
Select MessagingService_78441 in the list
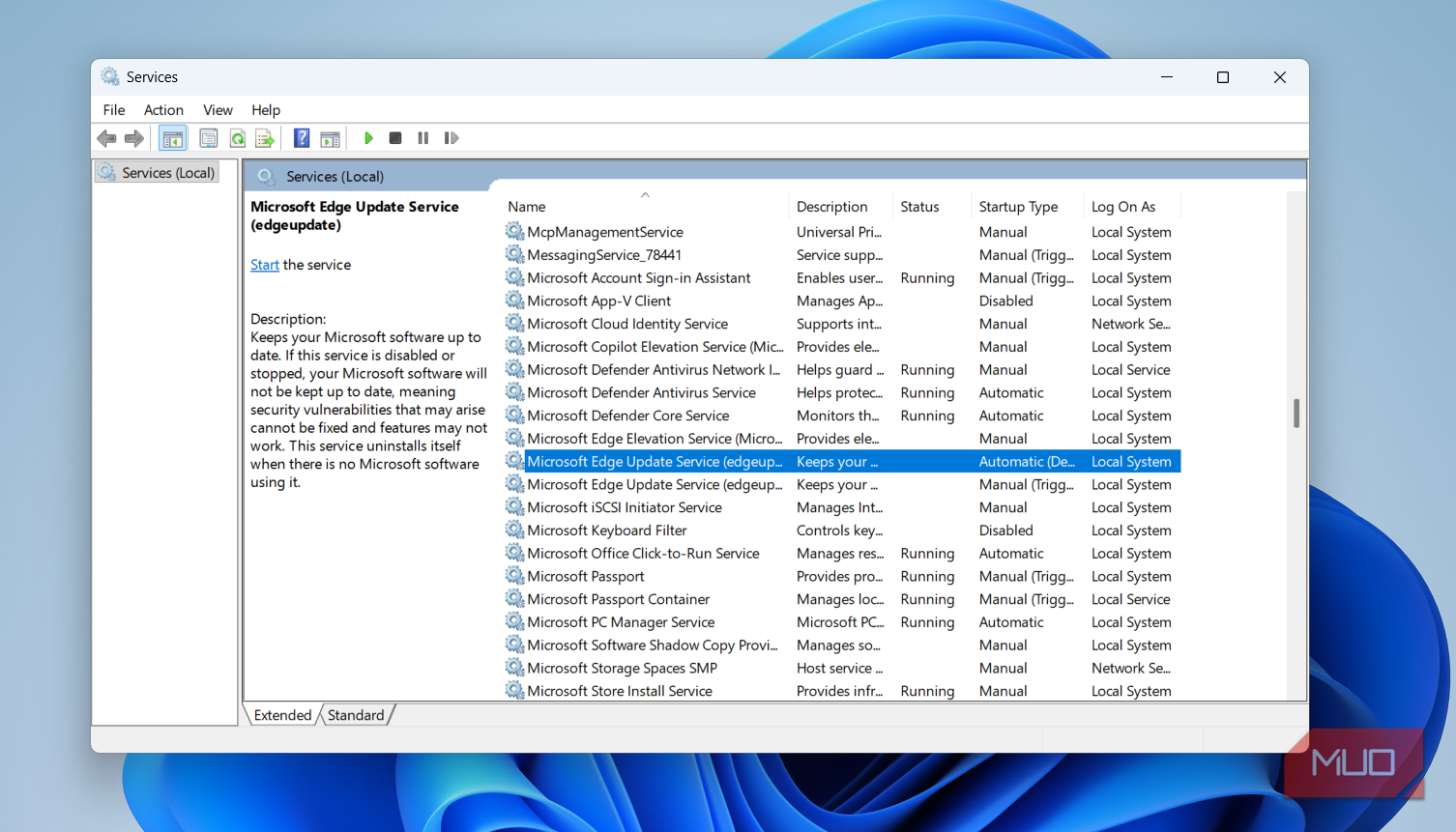(x=841, y=254)
